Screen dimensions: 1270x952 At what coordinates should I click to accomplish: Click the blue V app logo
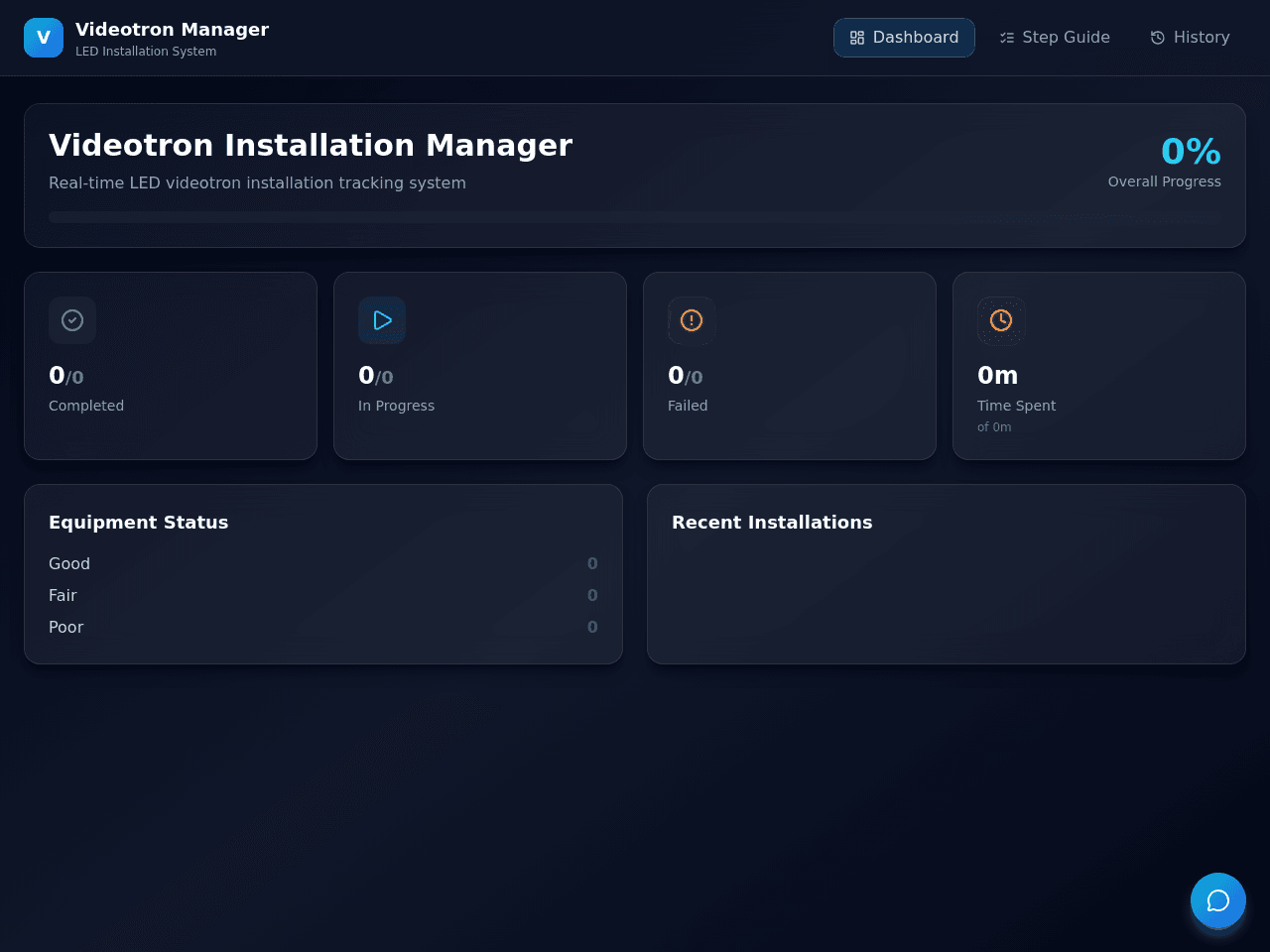(44, 38)
